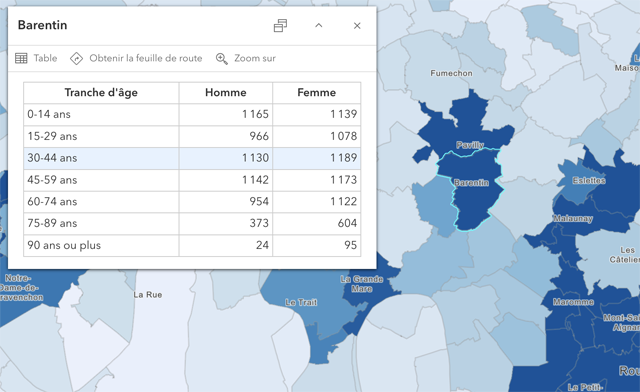Click the Barentin popup title

tap(42, 25)
